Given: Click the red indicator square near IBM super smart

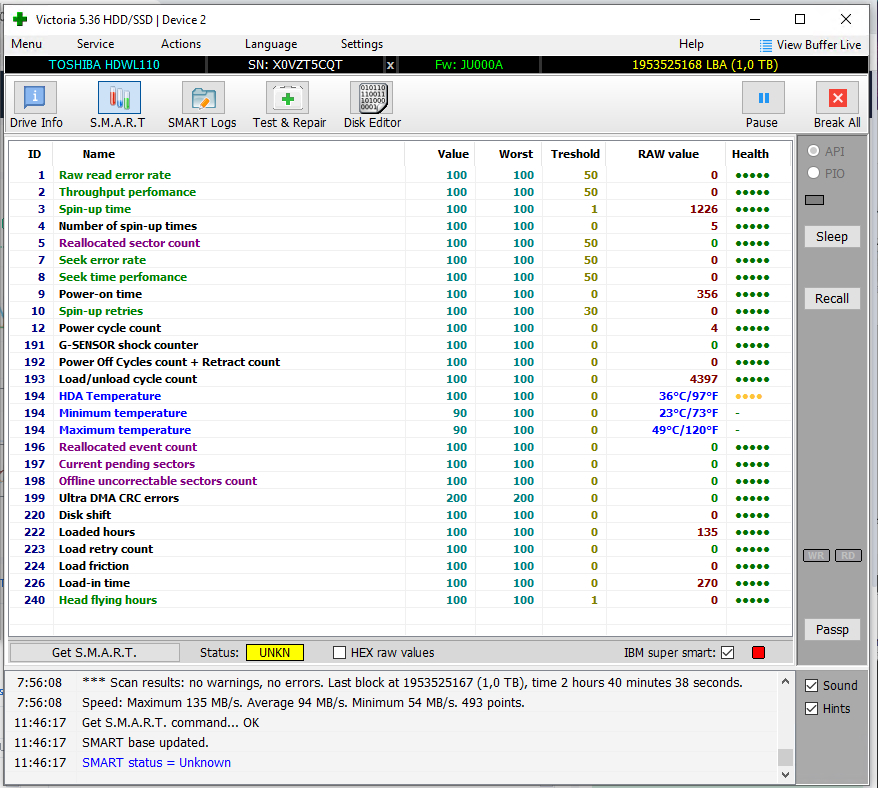Looking at the screenshot, I should [x=758, y=652].
